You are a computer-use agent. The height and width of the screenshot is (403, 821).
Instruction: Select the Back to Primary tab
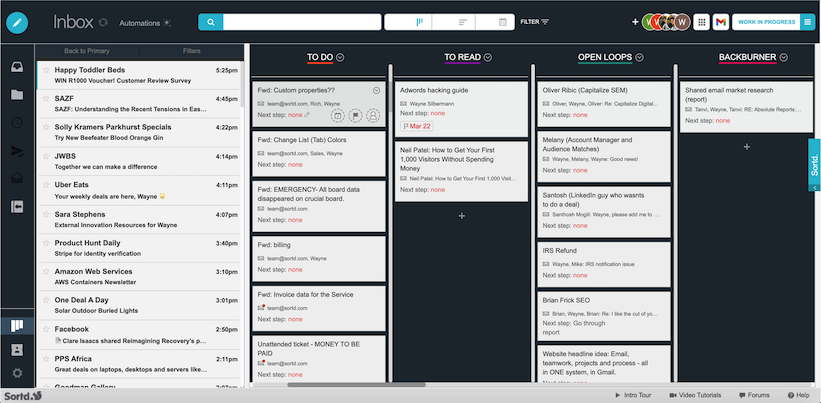[x=87, y=51]
